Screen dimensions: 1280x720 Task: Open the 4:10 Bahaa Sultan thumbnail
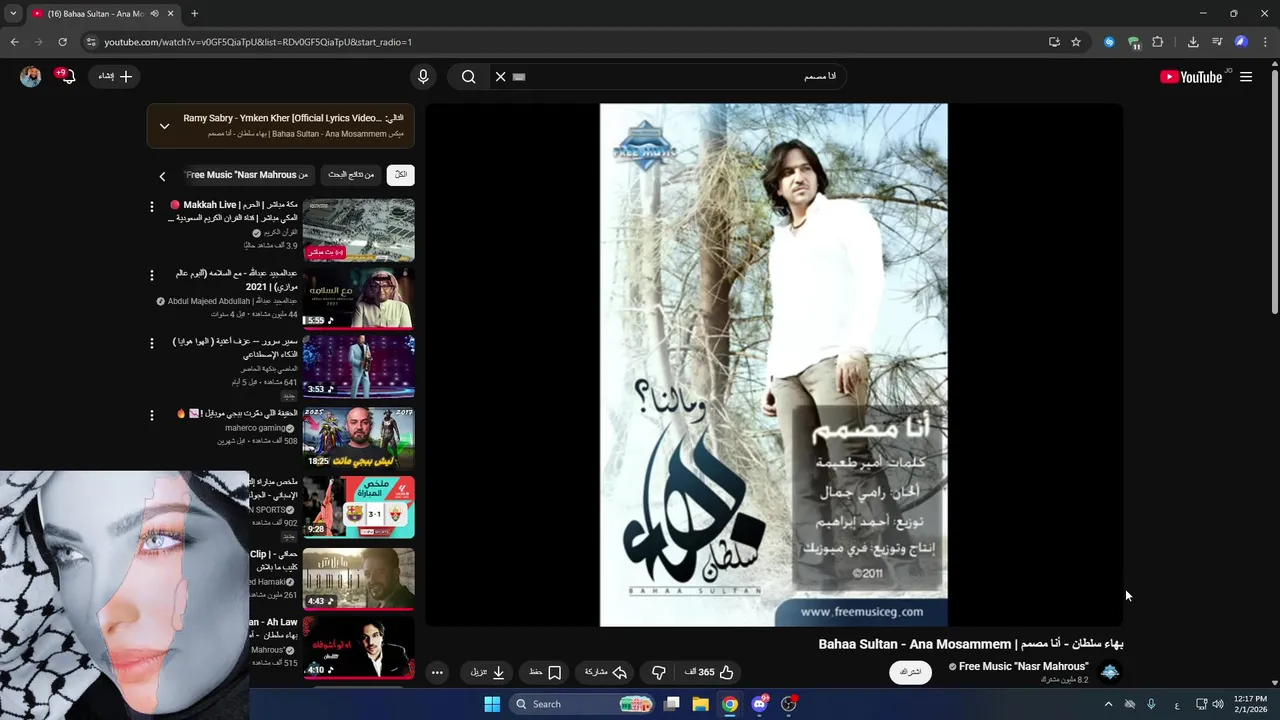point(359,647)
